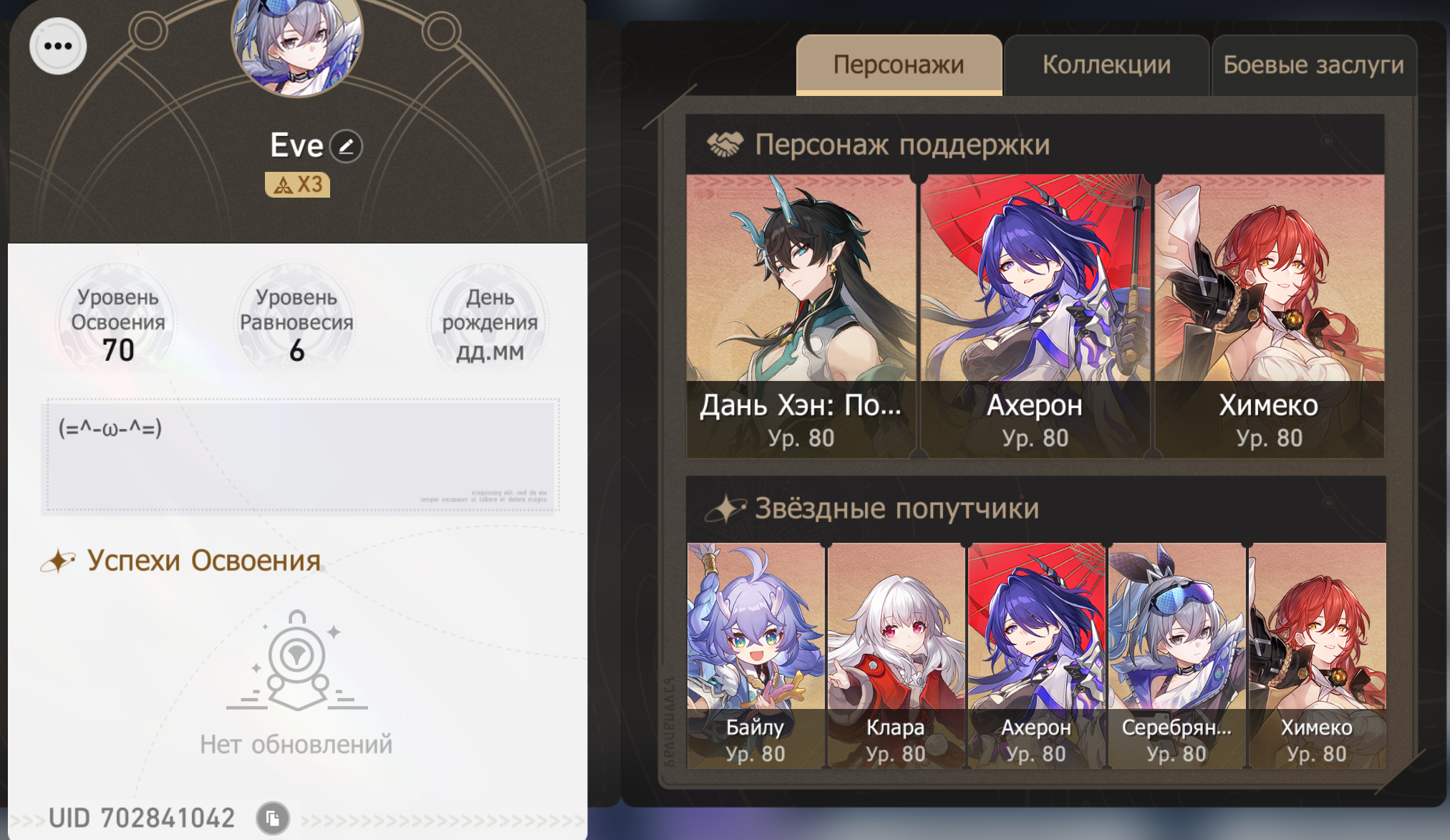Open the Боевые заслуги tab
1450x840 pixels.
point(1313,64)
